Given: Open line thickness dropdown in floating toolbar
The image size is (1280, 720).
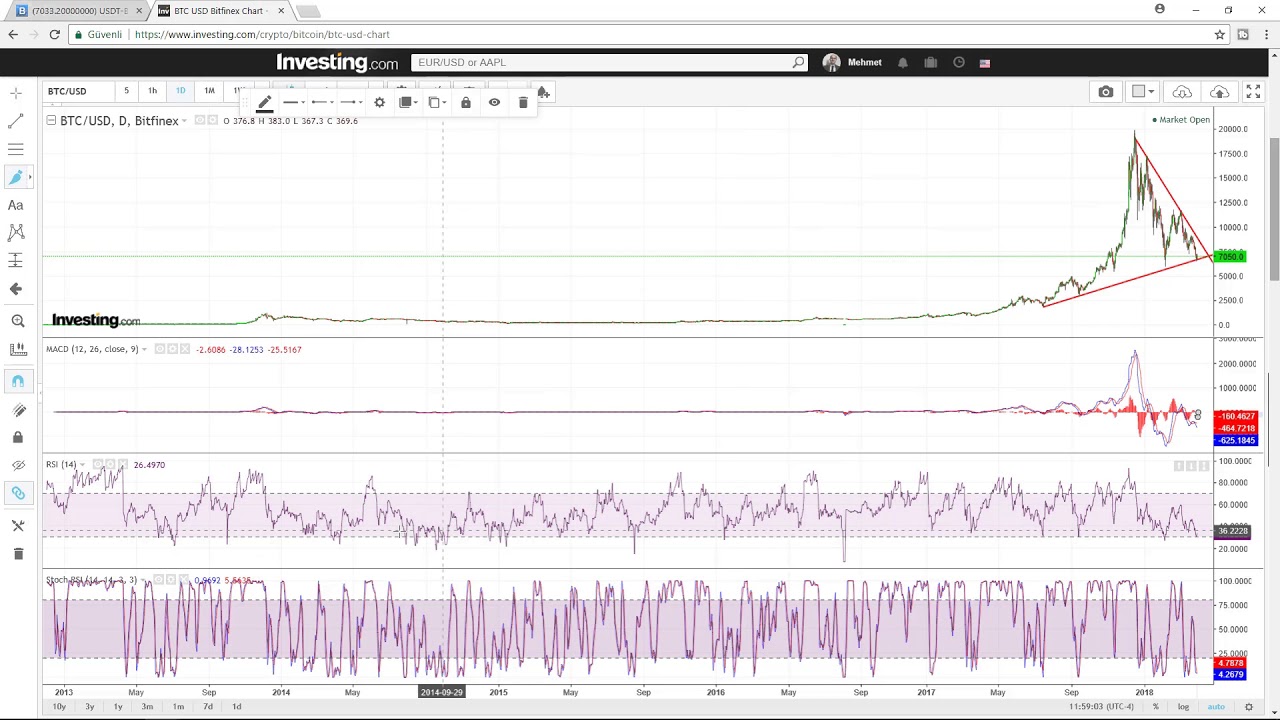Looking at the screenshot, I should pos(292,102).
